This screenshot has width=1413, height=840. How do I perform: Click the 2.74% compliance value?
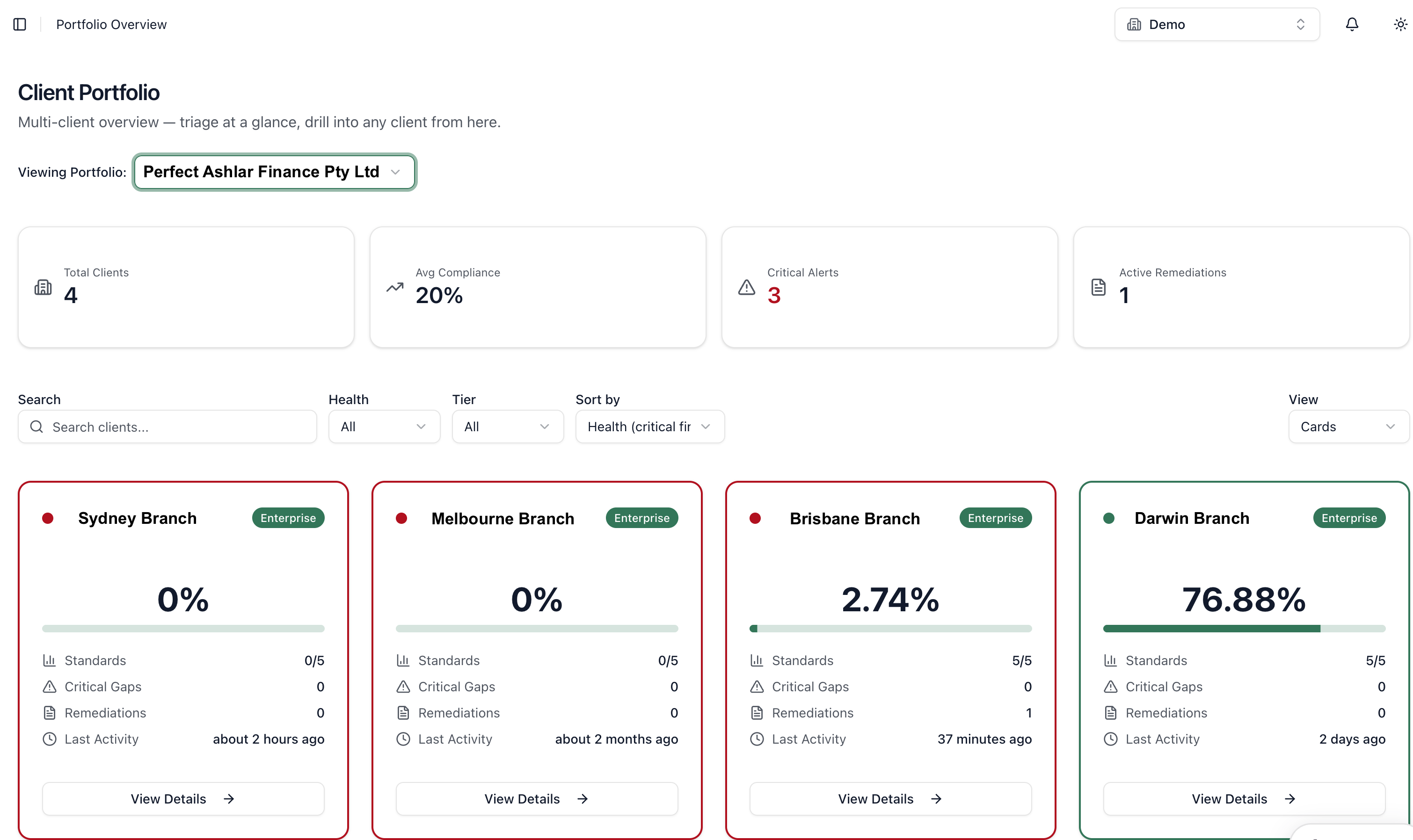click(890, 600)
